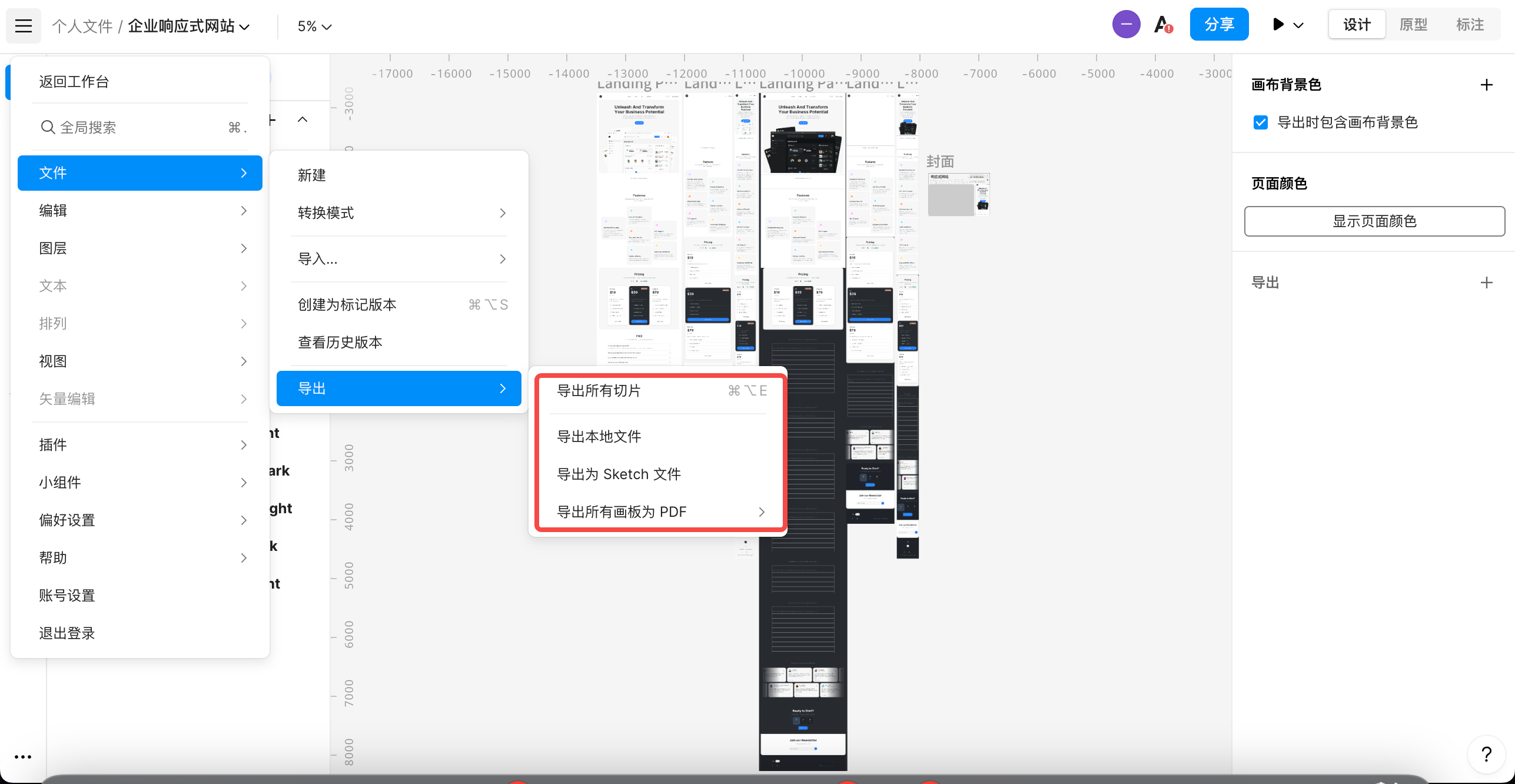Switch to the 原型 tab
1515x784 pixels.
point(1413,25)
